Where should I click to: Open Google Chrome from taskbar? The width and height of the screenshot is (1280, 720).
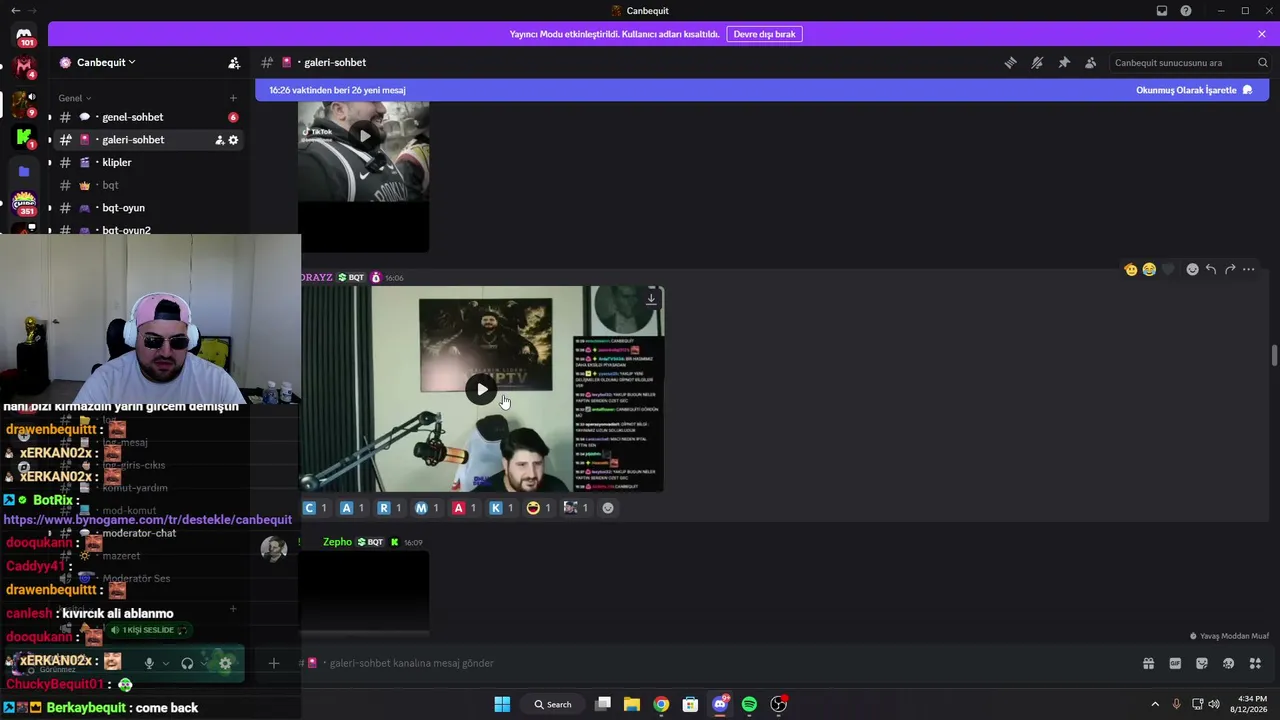(661, 704)
